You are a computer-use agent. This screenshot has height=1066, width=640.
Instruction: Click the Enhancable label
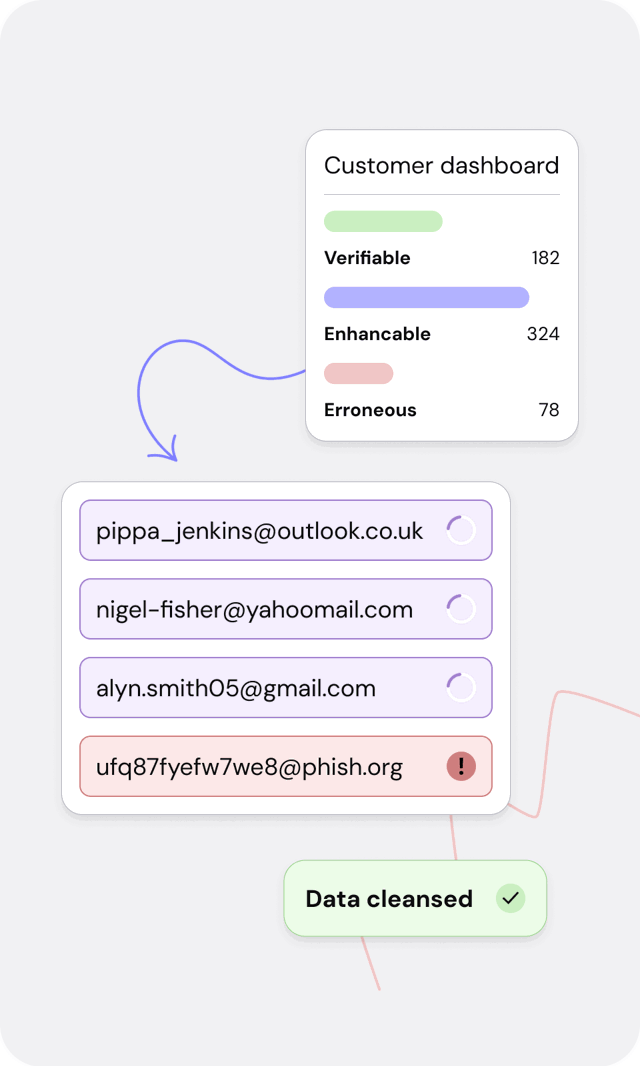pos(377,334)
